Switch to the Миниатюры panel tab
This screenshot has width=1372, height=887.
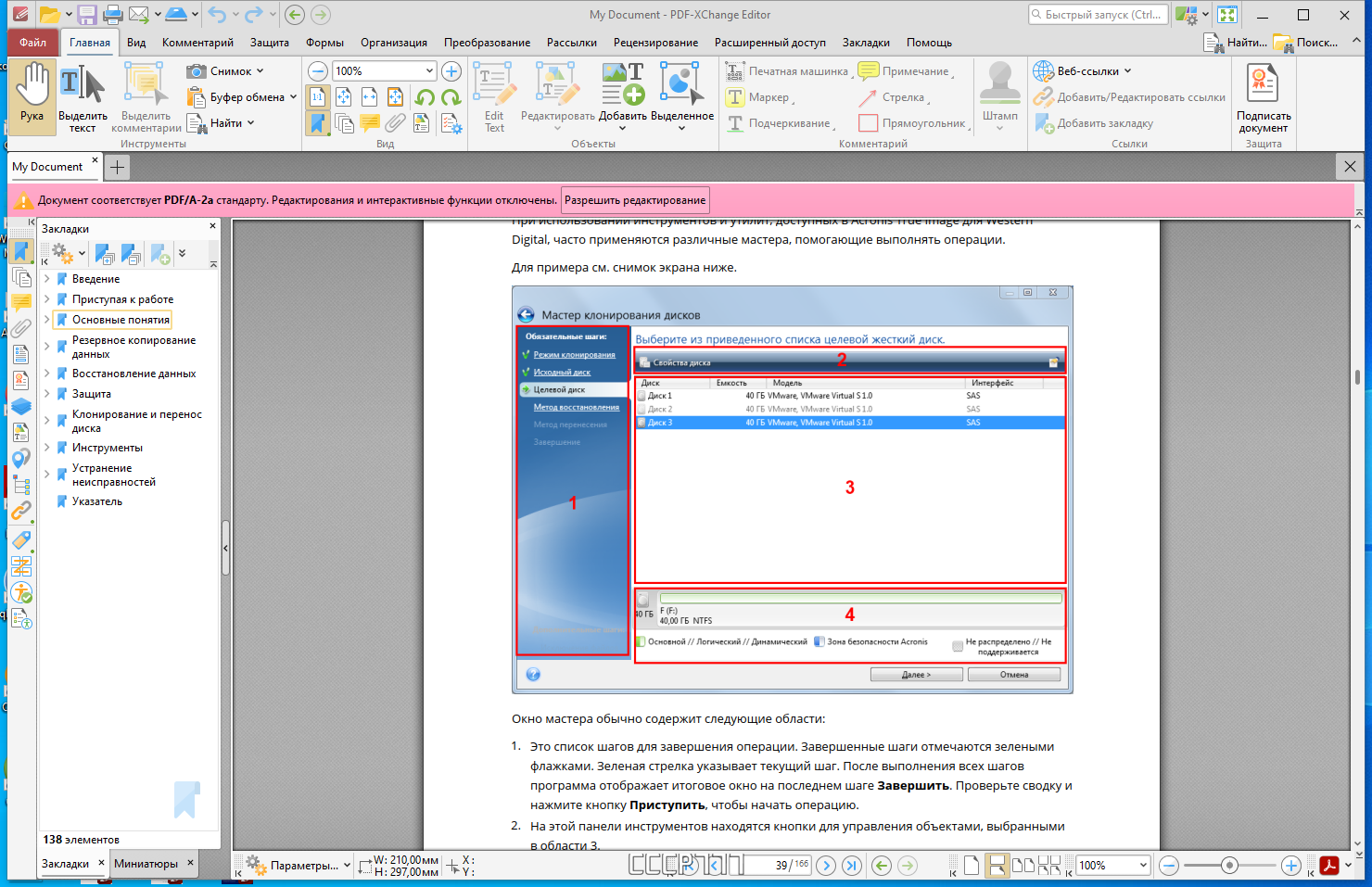coord(146,863)
